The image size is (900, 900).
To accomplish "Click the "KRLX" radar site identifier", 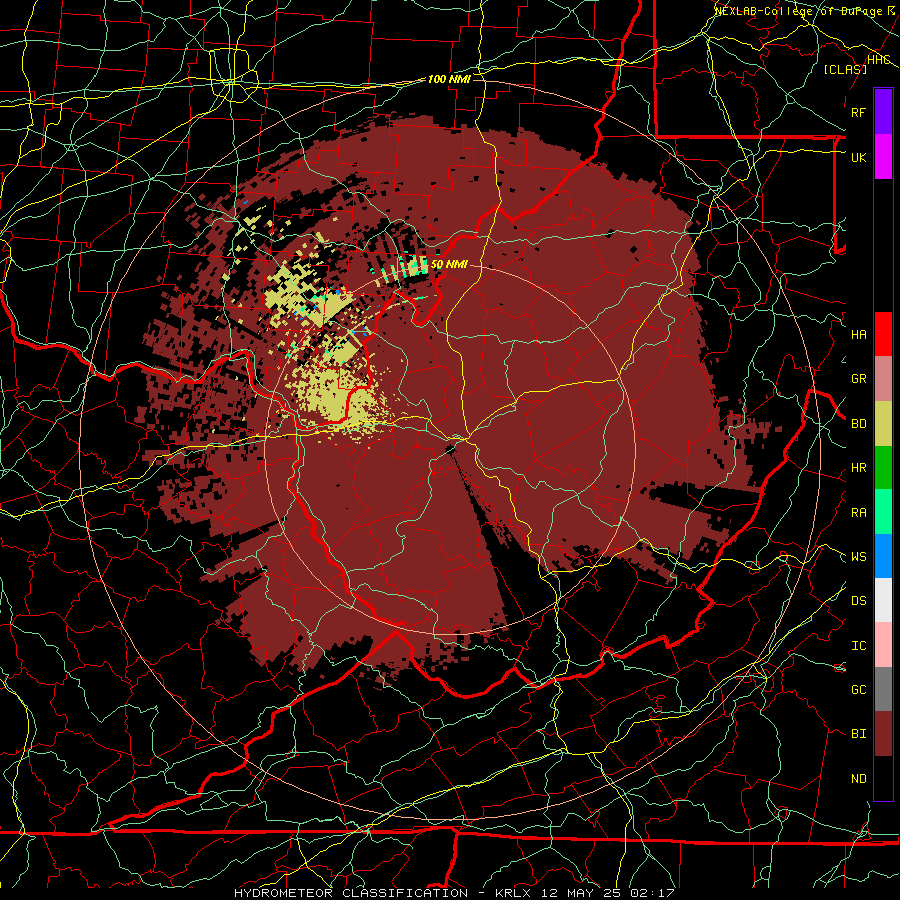I will [x=514, y=893].
